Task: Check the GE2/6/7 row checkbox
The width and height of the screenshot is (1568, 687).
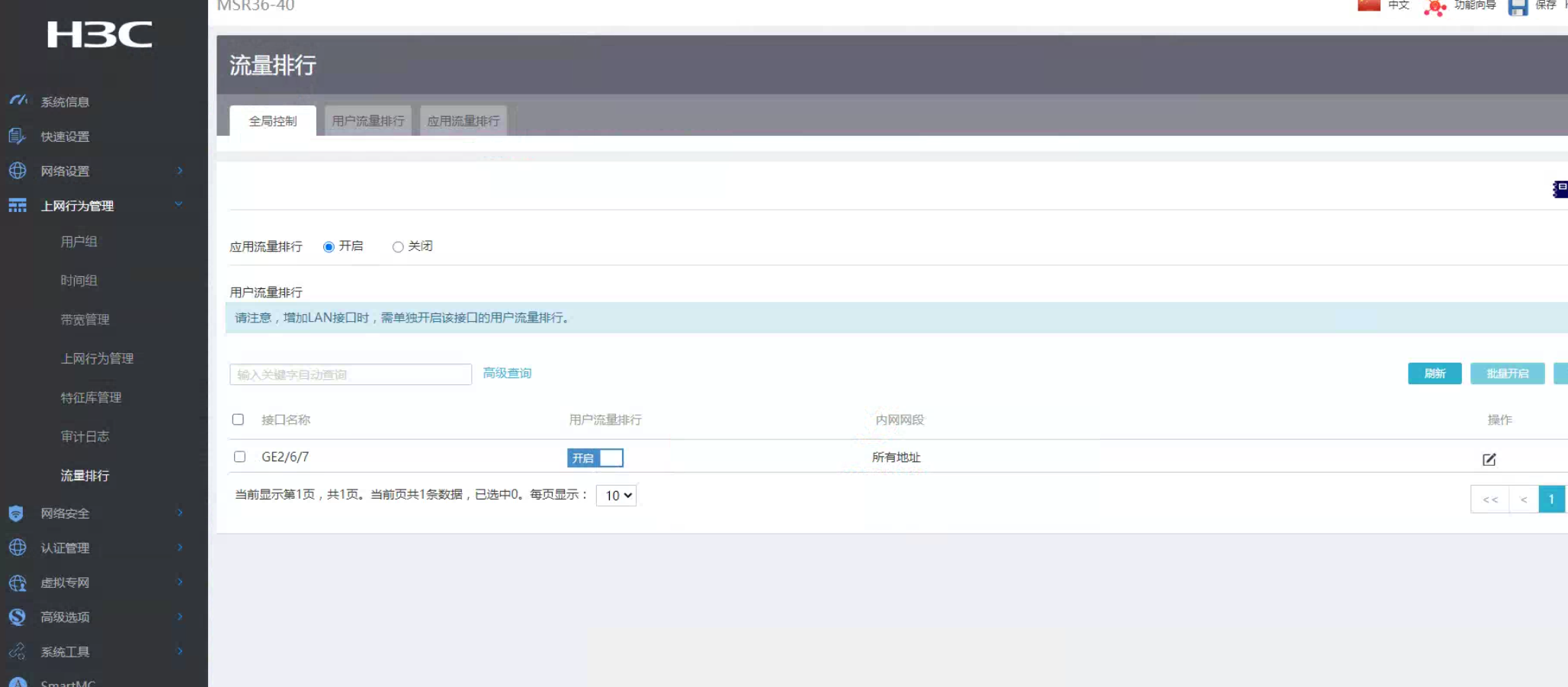Action: pyautogui.click(x=239, y=457)
